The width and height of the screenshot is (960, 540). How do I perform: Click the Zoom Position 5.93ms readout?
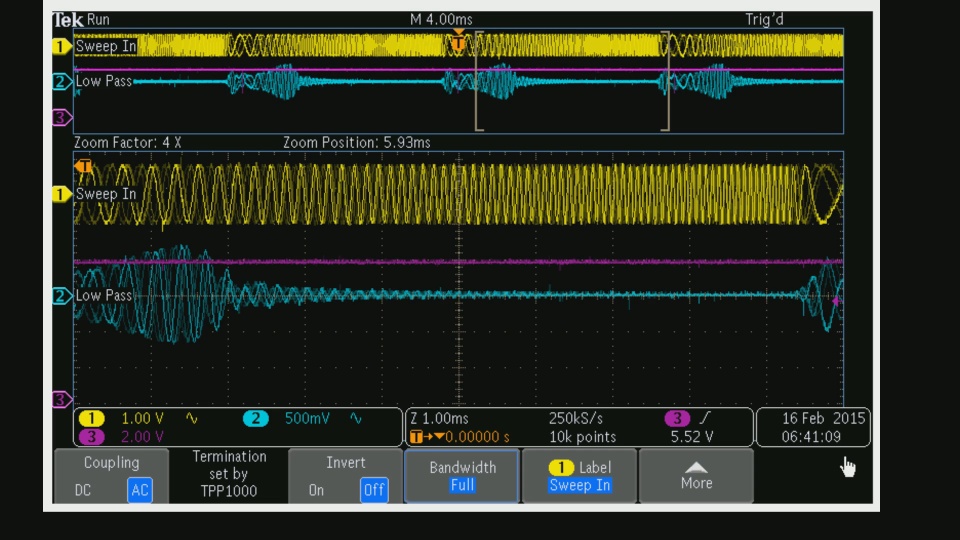356,143
